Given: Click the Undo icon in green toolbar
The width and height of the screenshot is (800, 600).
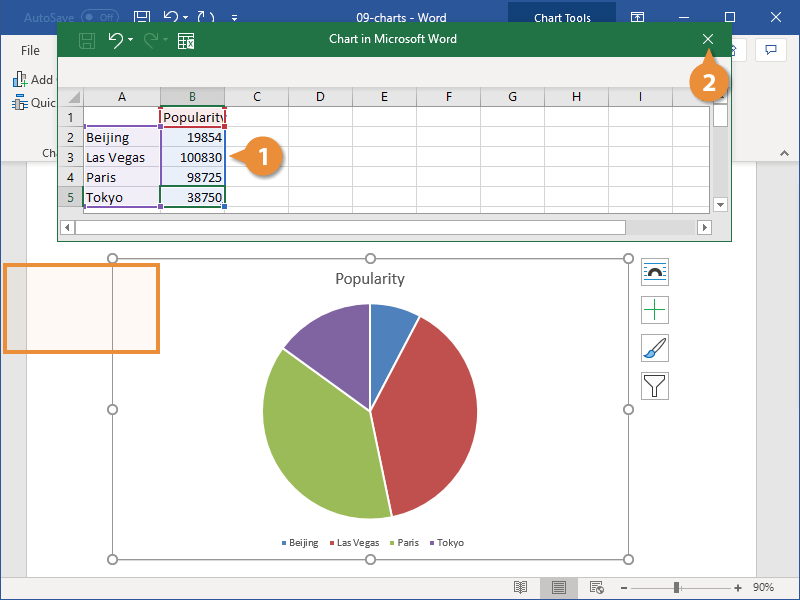Looking at the screenshot, I should point(115,39).
